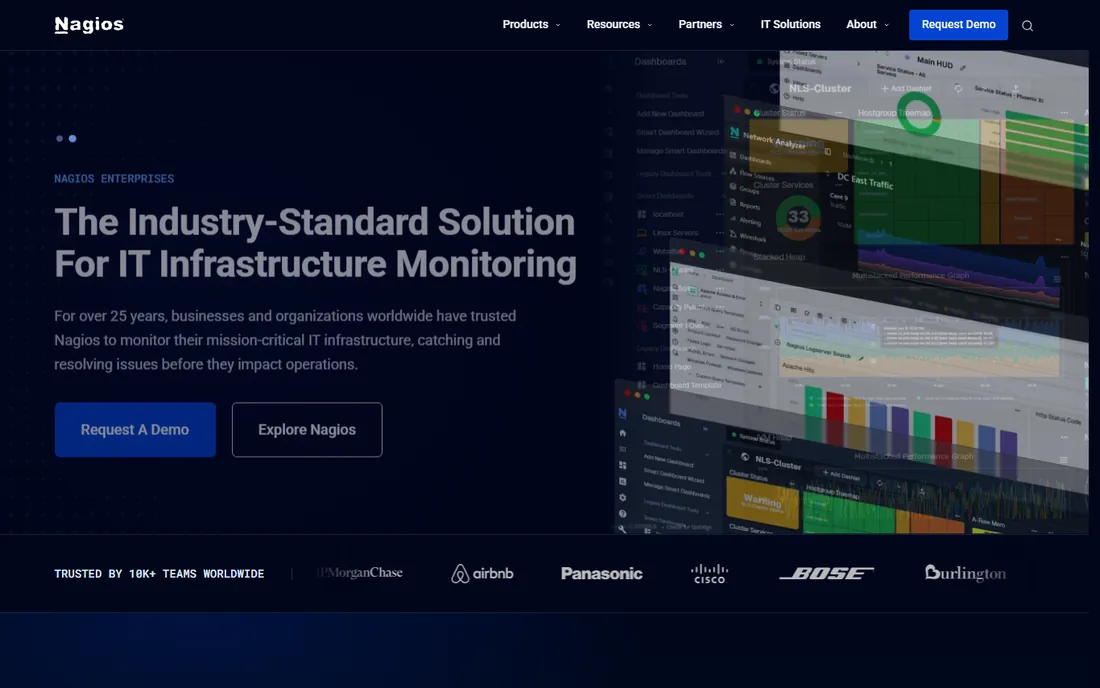
Task: Go to IT Solutions in navigation
Action: (791, 25)
